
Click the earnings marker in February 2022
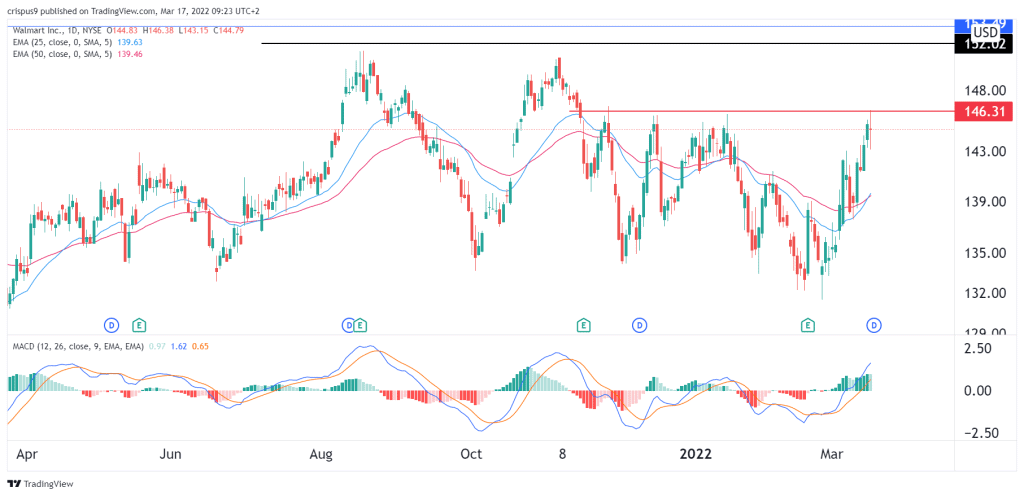click(808, 324)
